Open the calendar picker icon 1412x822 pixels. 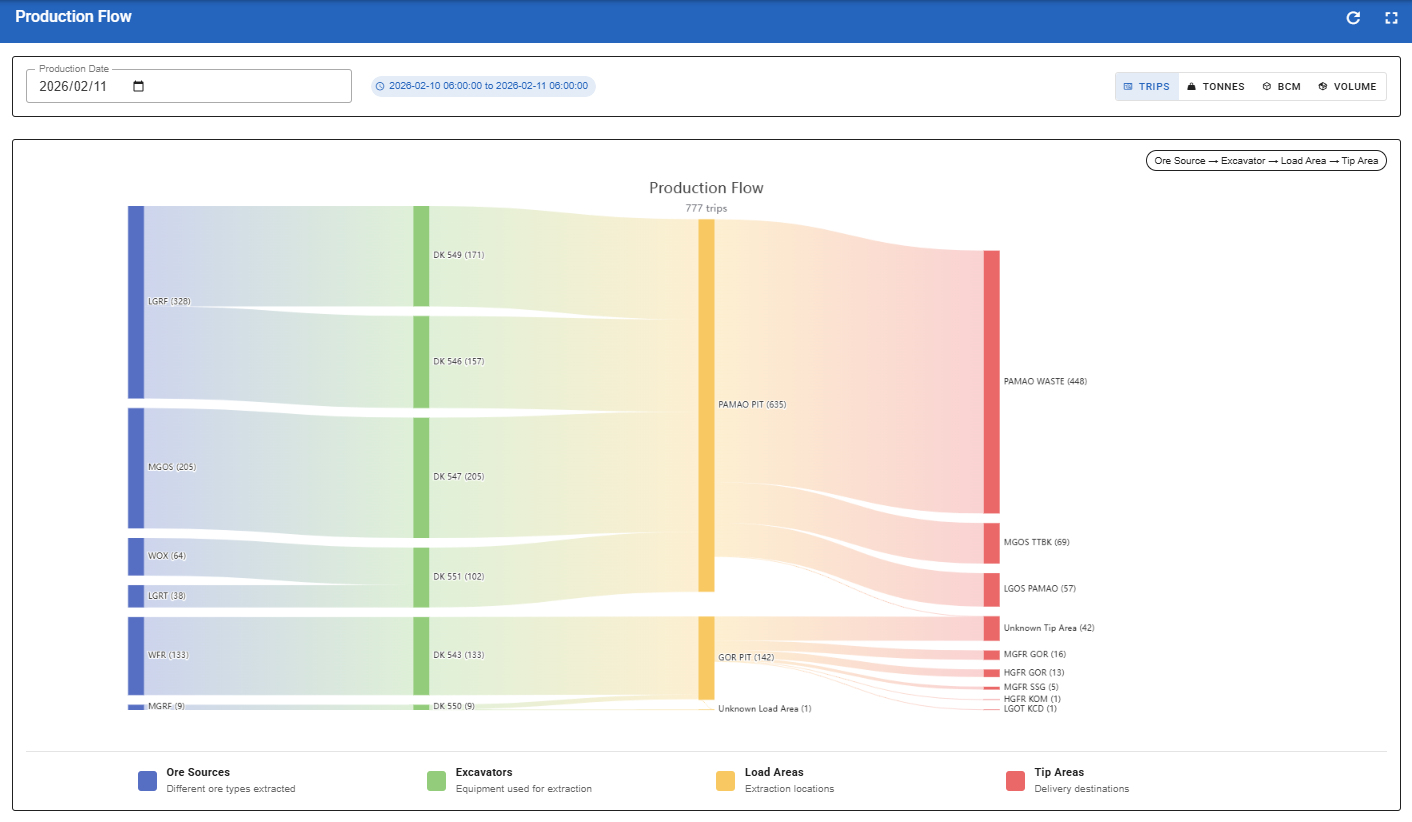(139, 86)
